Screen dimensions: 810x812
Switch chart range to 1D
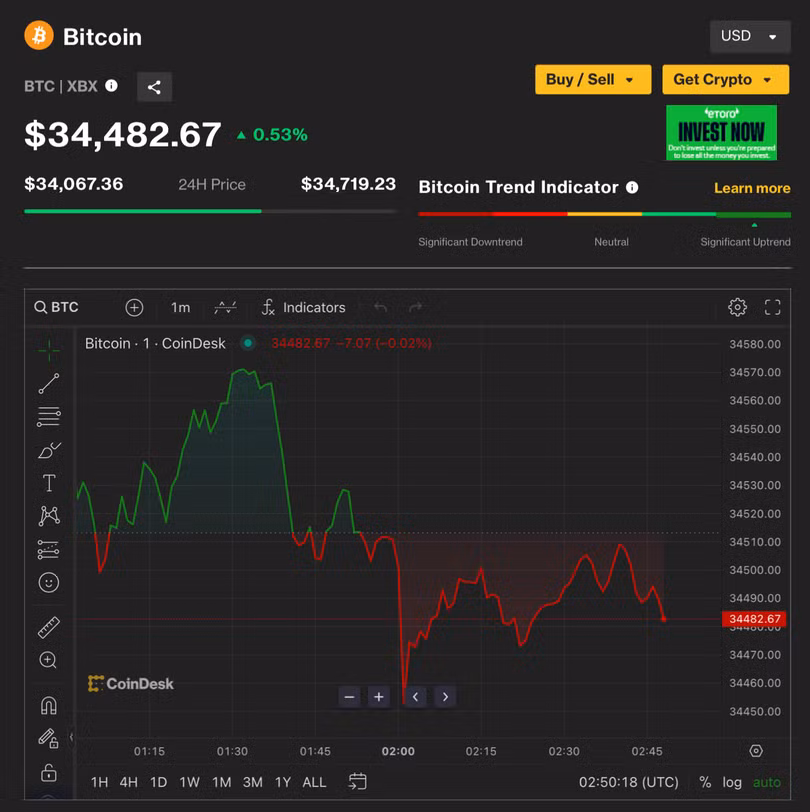click(x=158, y=782)
